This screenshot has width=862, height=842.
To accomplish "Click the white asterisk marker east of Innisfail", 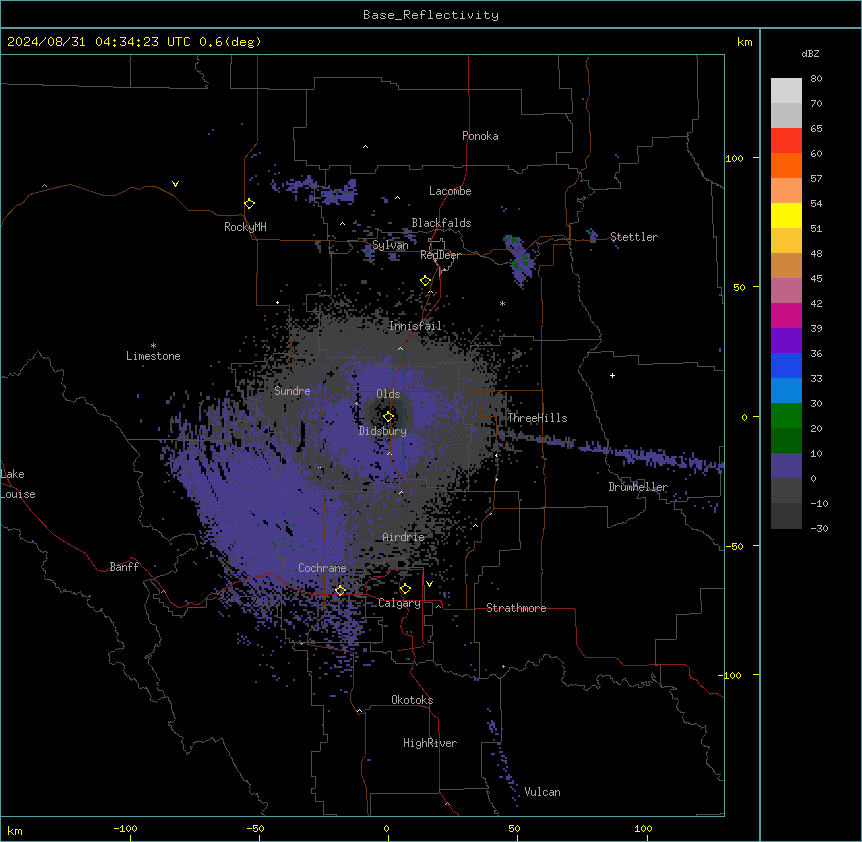I will (x=502, y=303).
